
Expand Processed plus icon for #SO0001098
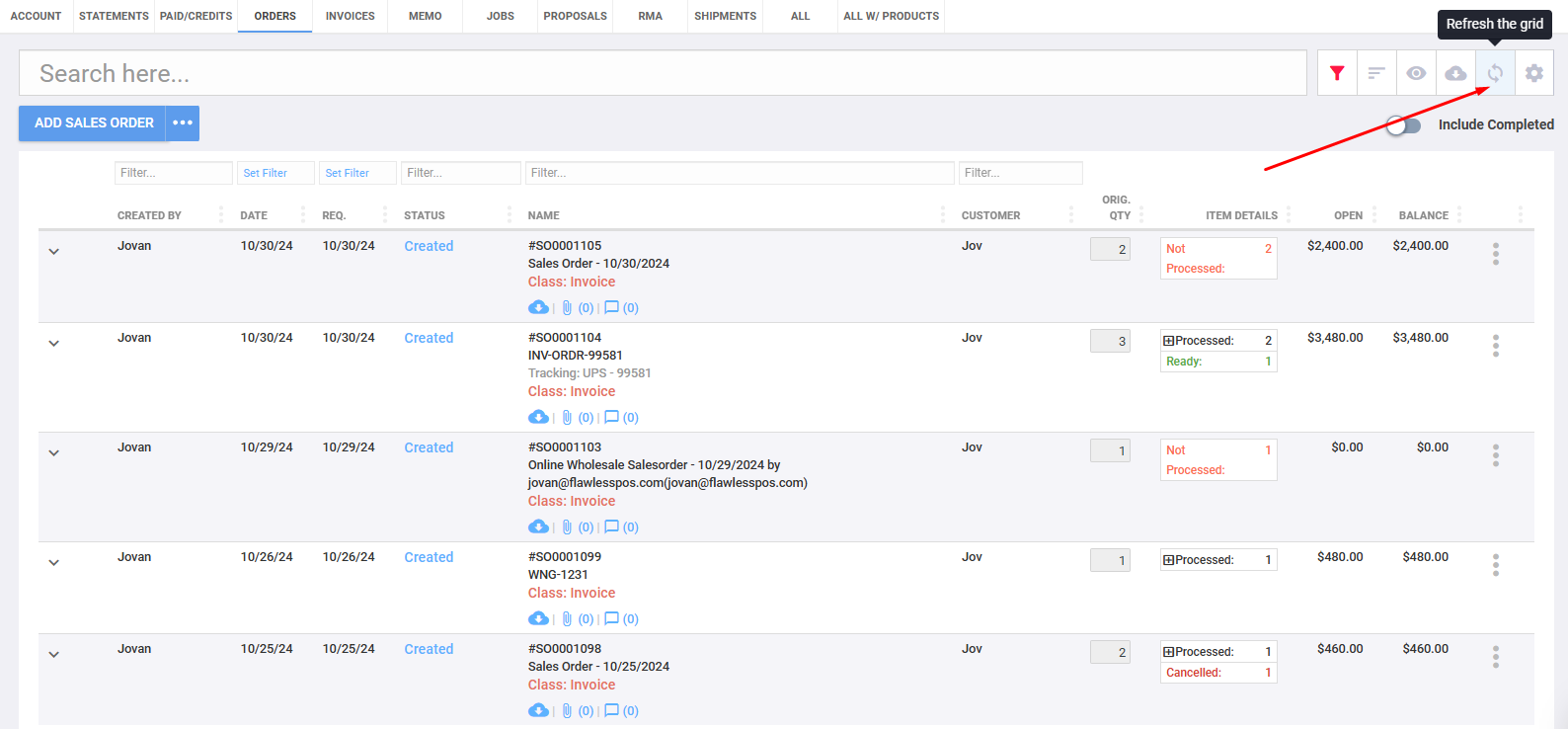[x=1169, y=652]
